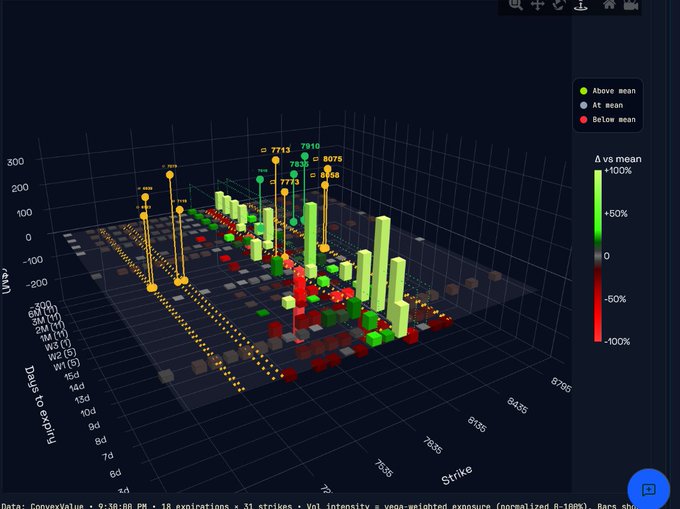The width and height of the screenshot is (680, 509).
Task: Click the Days to expiry axis title
Action: tap(40, 405)
